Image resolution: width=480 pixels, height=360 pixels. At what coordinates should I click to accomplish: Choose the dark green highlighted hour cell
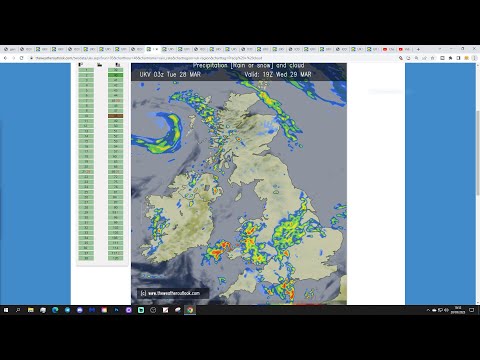pos(116,75)
